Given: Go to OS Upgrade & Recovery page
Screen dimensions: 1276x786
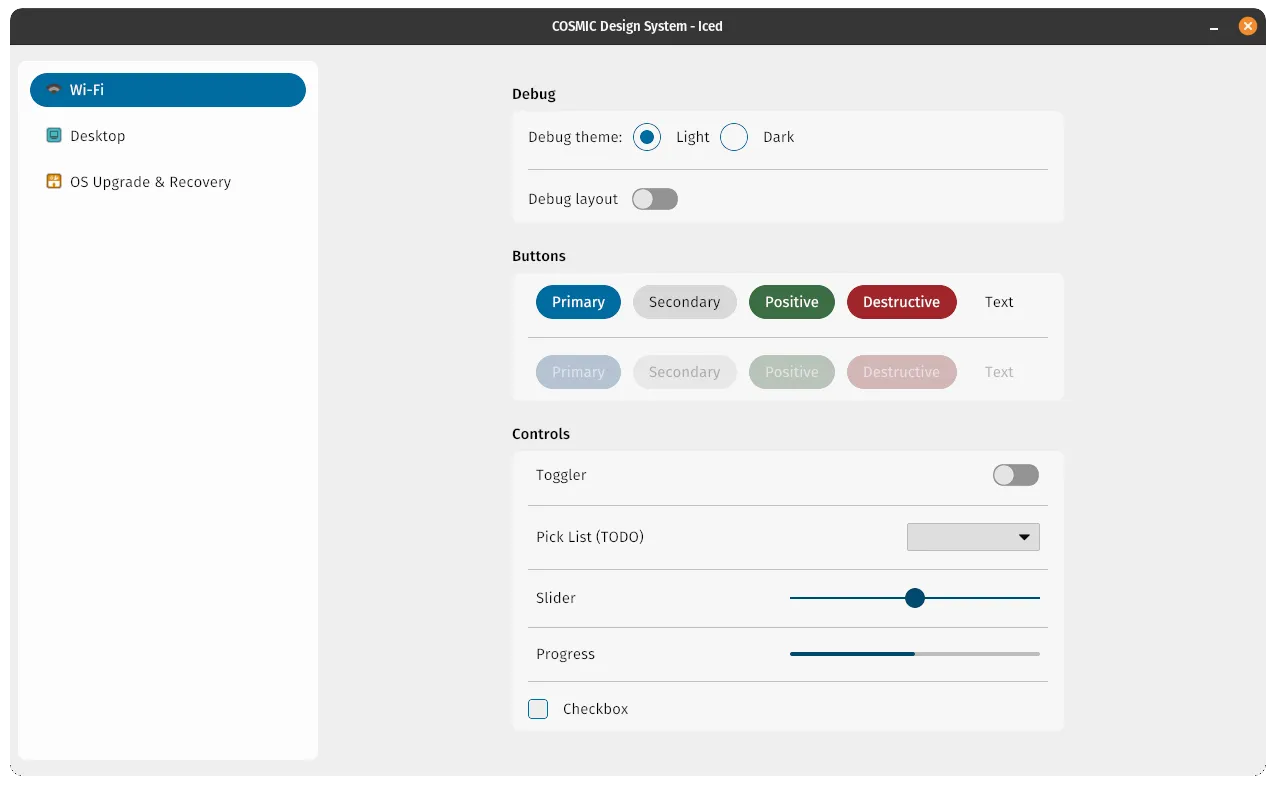Looking at the screenshot, I should click(x=168, y=182).
